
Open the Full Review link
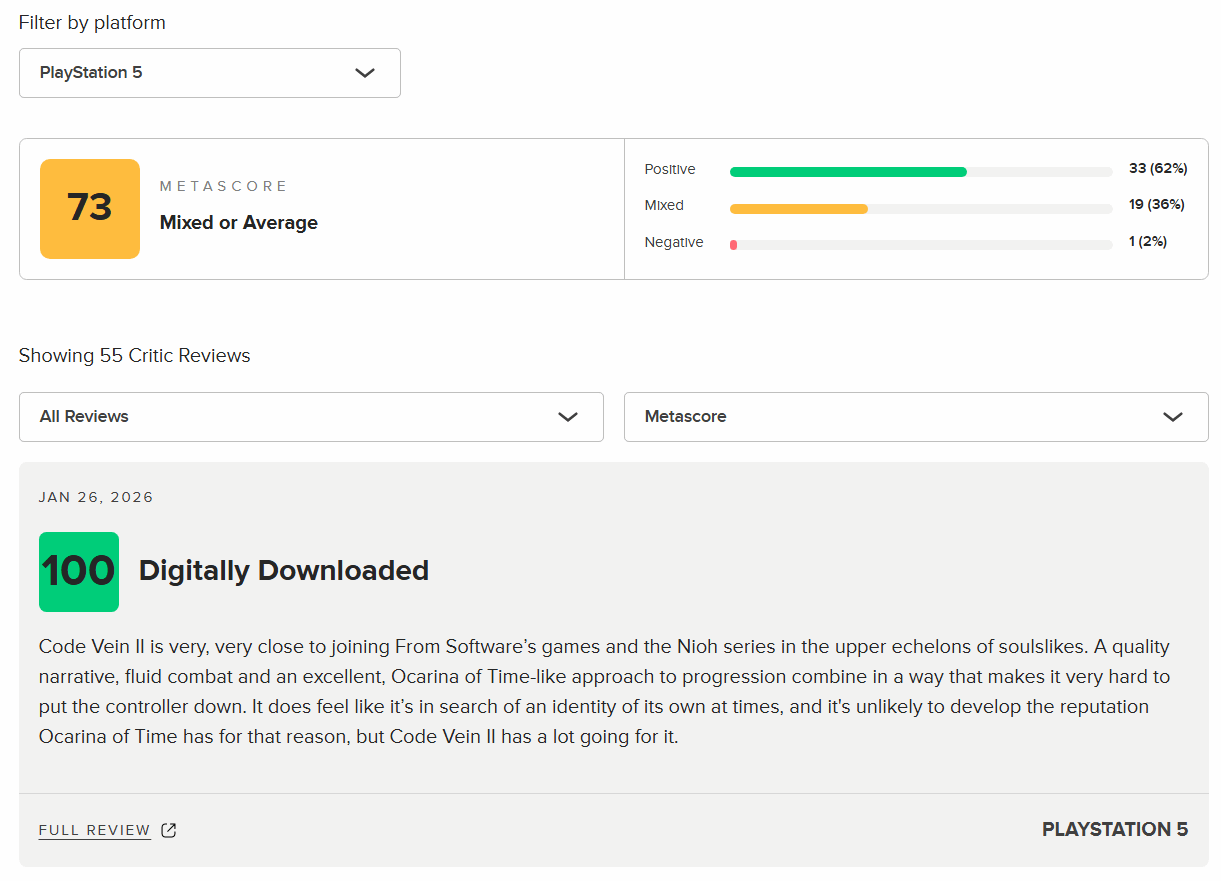(x=95, y=830)
